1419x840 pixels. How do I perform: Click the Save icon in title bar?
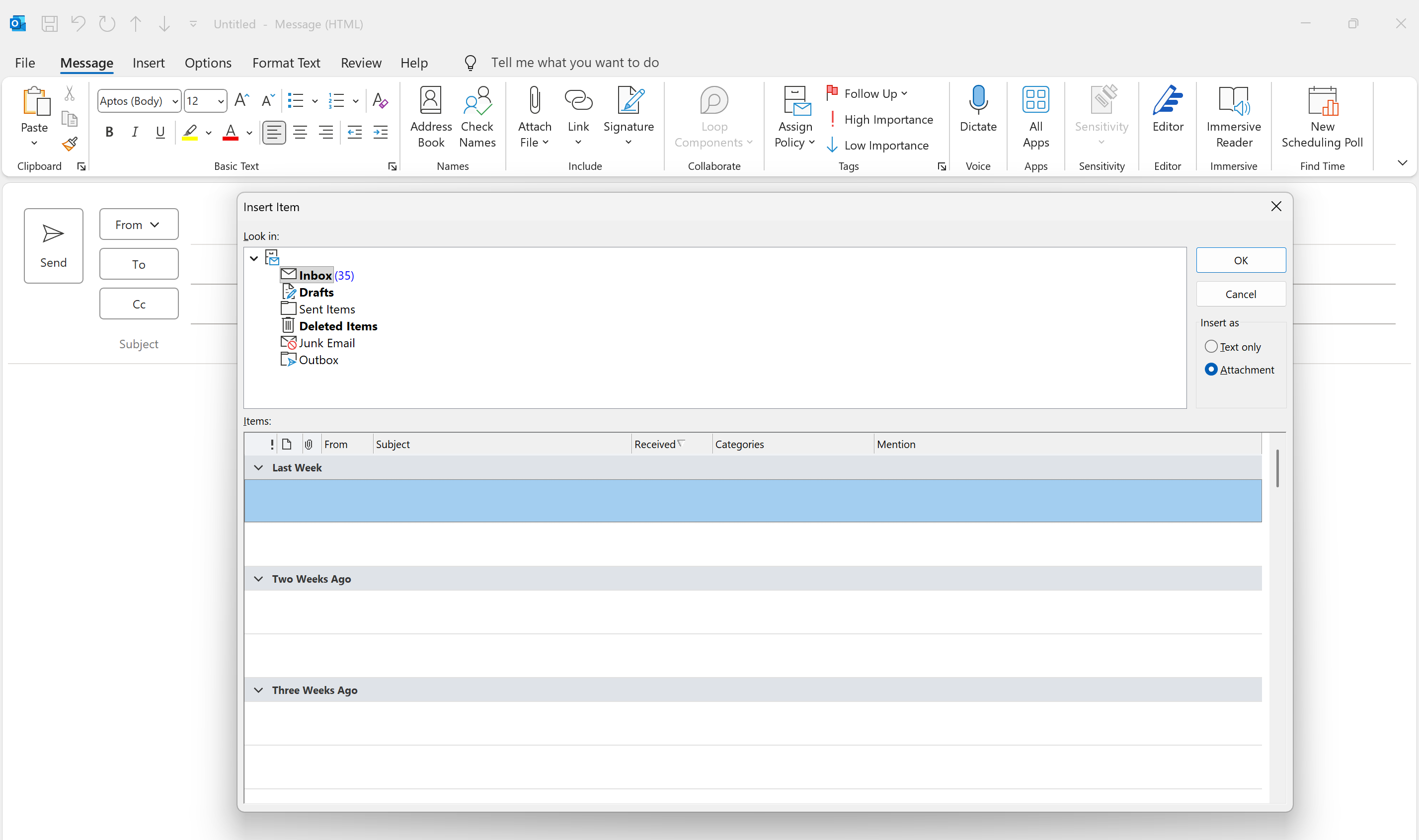click(x=50, y=24)
